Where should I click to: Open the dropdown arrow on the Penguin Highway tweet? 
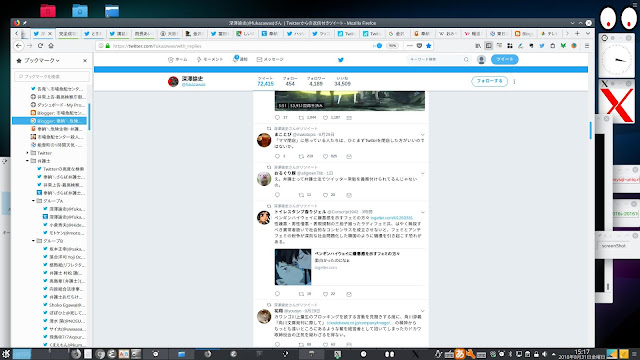click(x=422, y=212)
